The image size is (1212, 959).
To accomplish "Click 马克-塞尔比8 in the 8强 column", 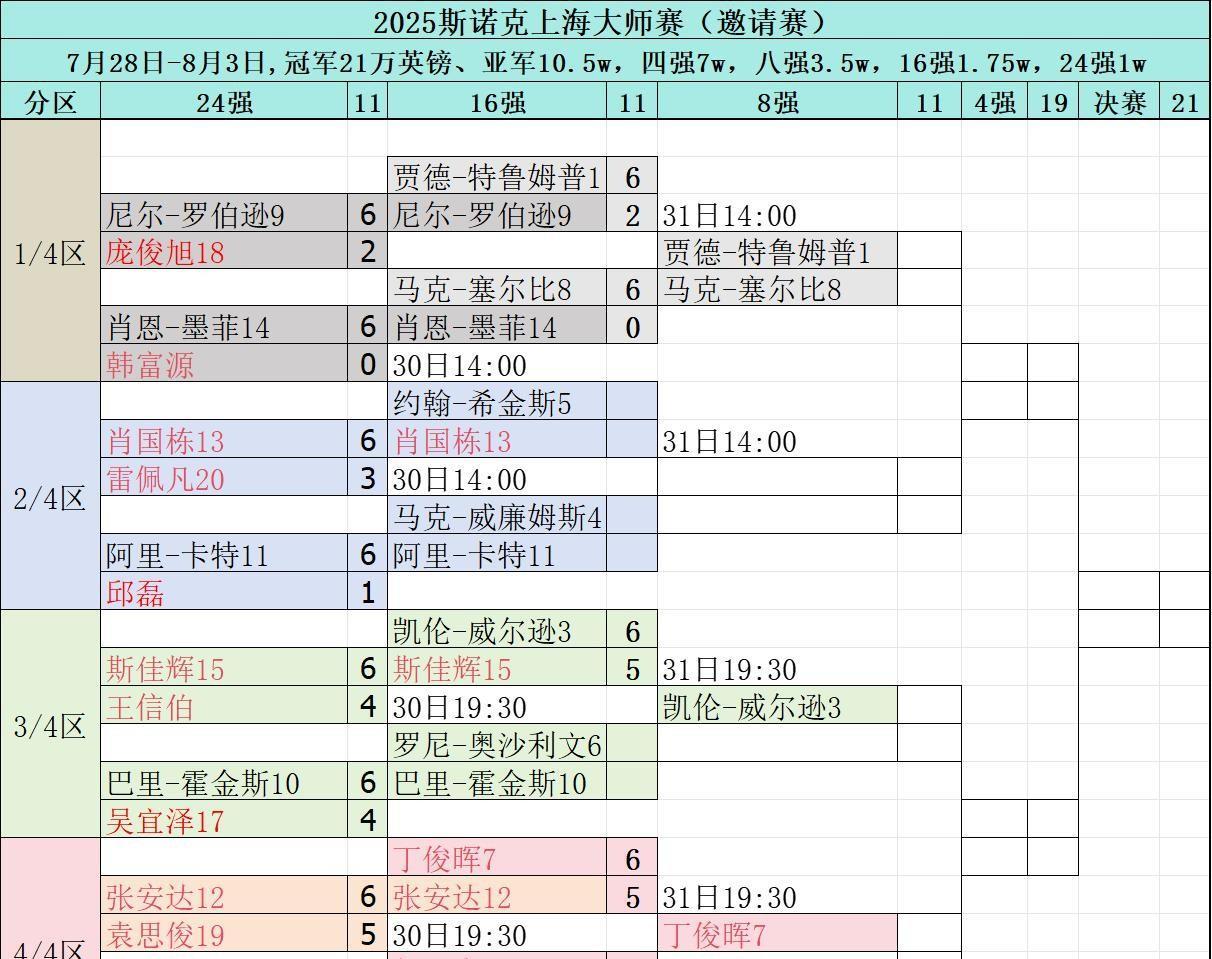I will point(777,289).
